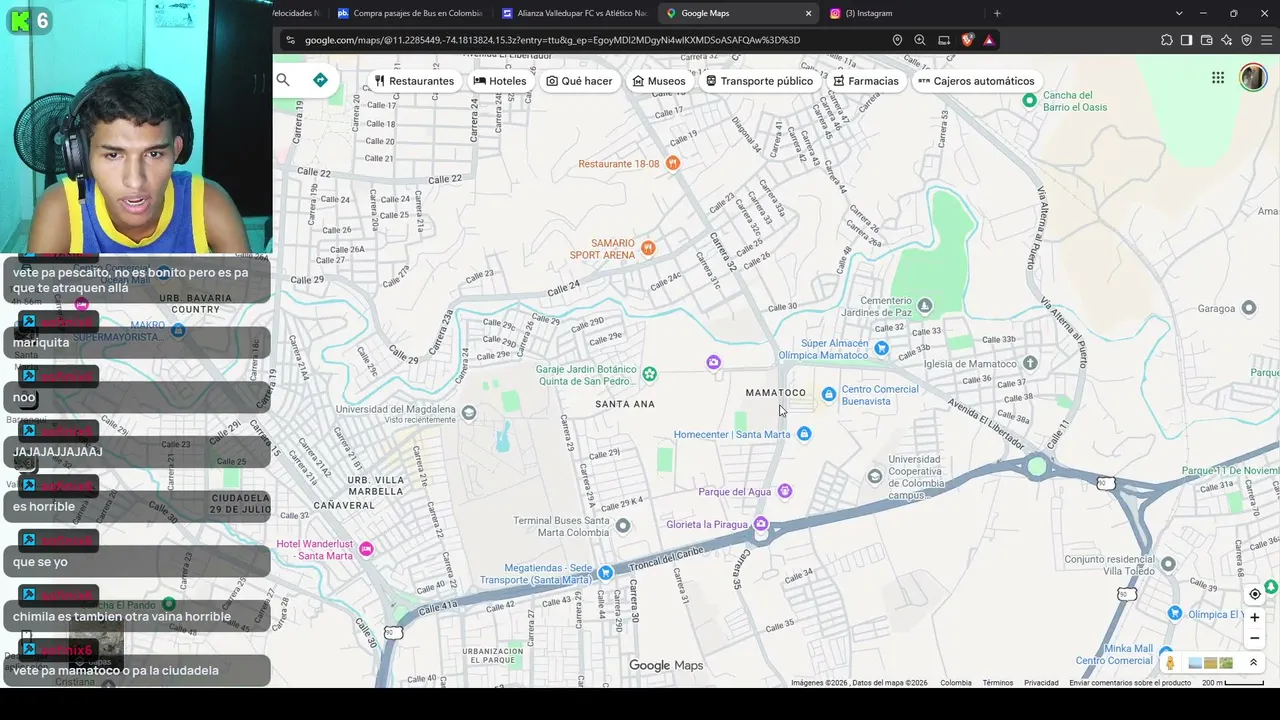Click the MAMATOCO neighborhood label

coord(775,393)
